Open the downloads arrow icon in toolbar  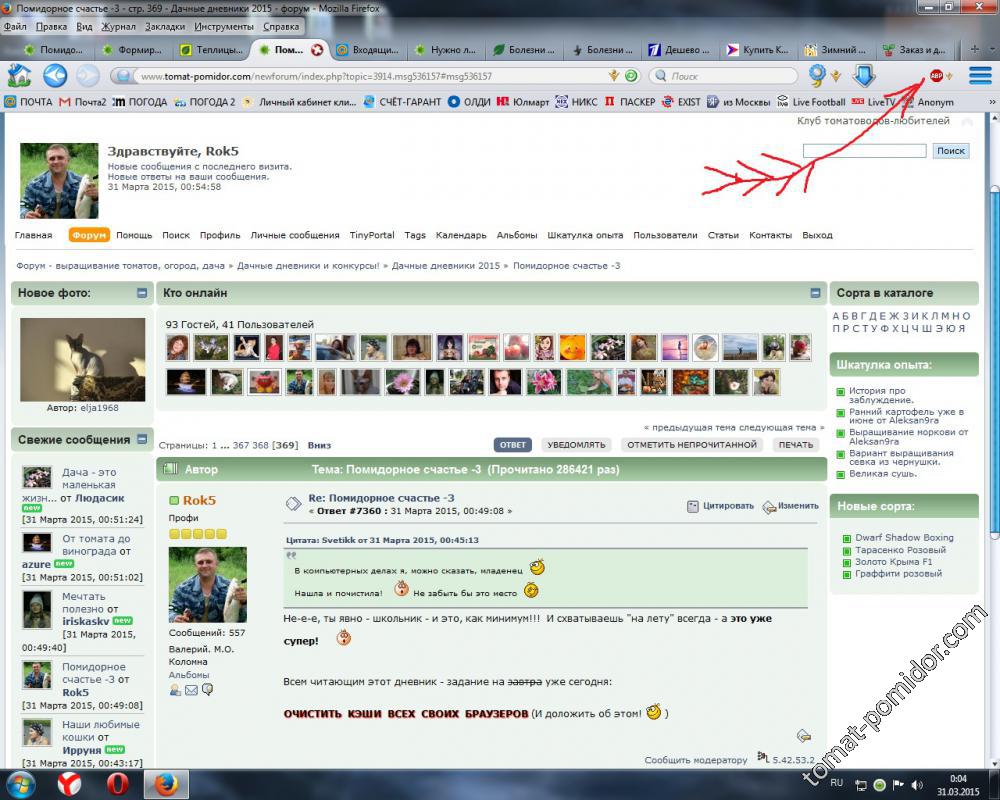click(x=864, y=75)
